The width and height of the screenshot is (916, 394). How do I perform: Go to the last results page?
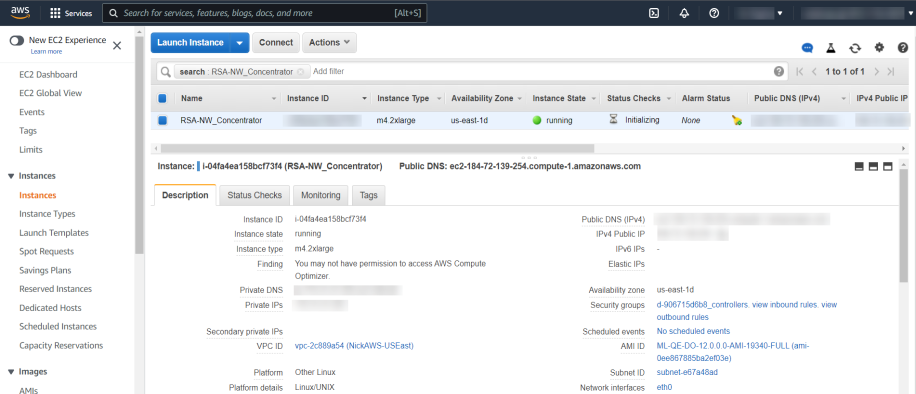pos(890,71)
